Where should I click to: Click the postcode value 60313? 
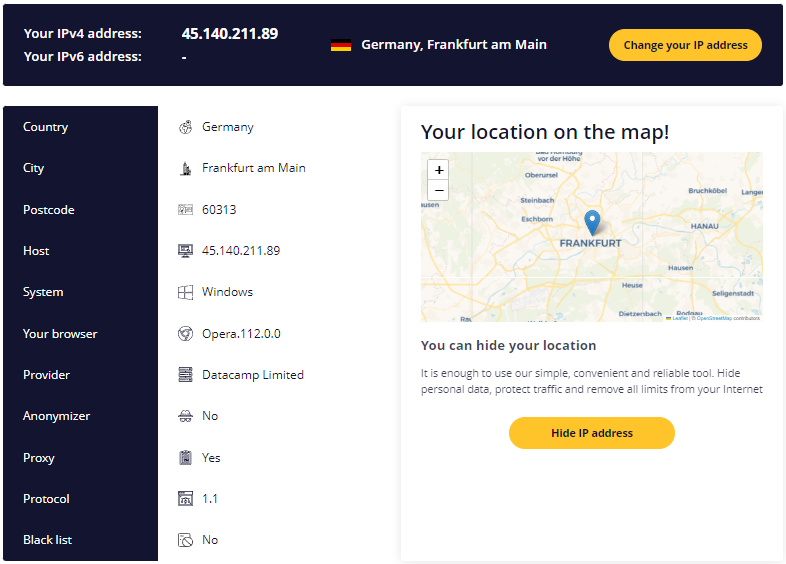(x=219, y=210)
